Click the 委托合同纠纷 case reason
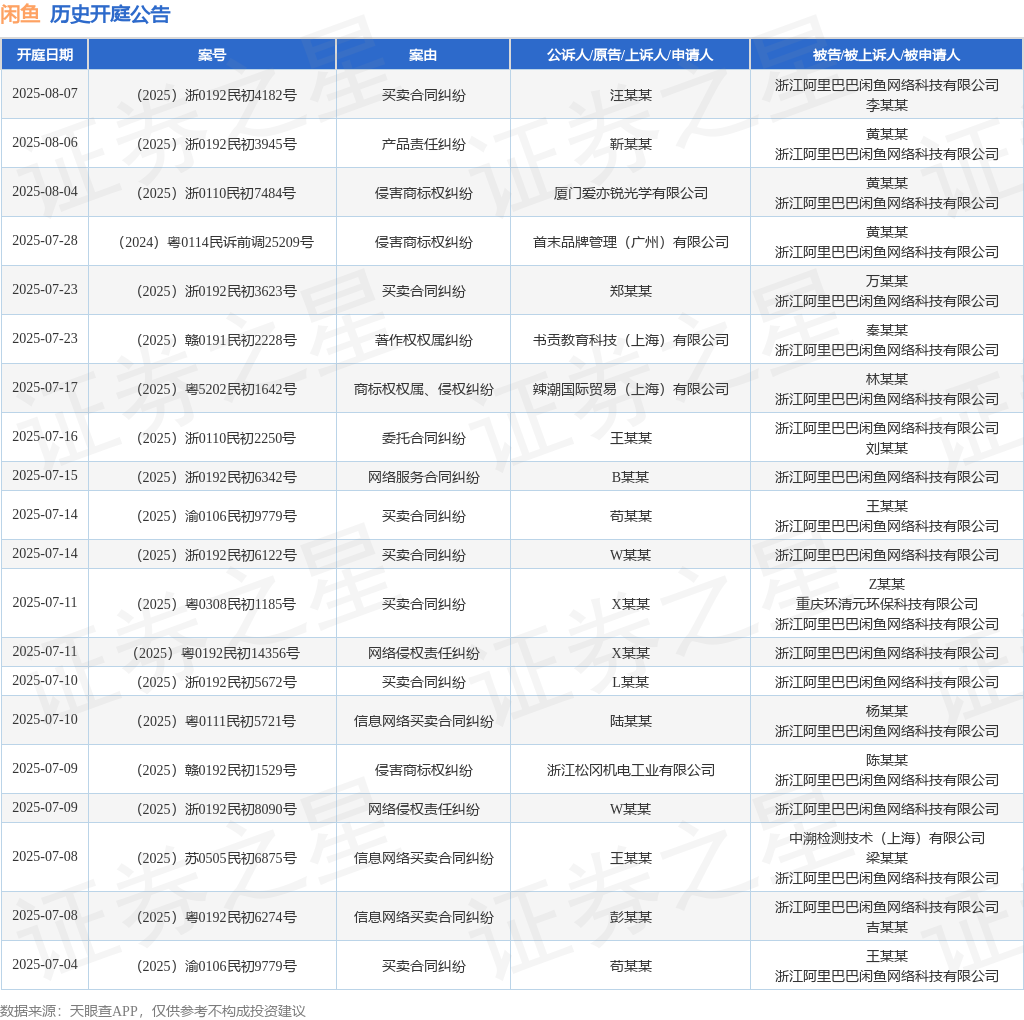 [x=423, y=438]
